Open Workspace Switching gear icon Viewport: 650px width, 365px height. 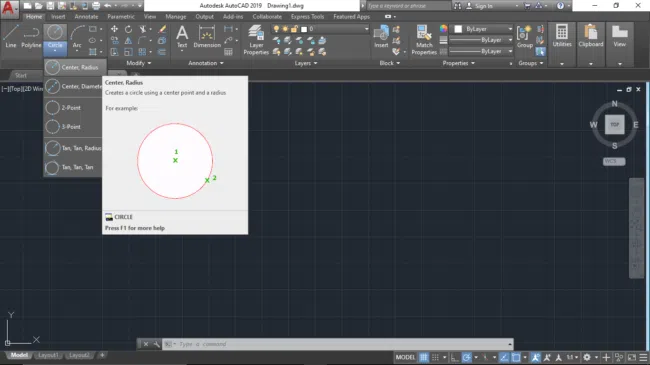(587, 357)
